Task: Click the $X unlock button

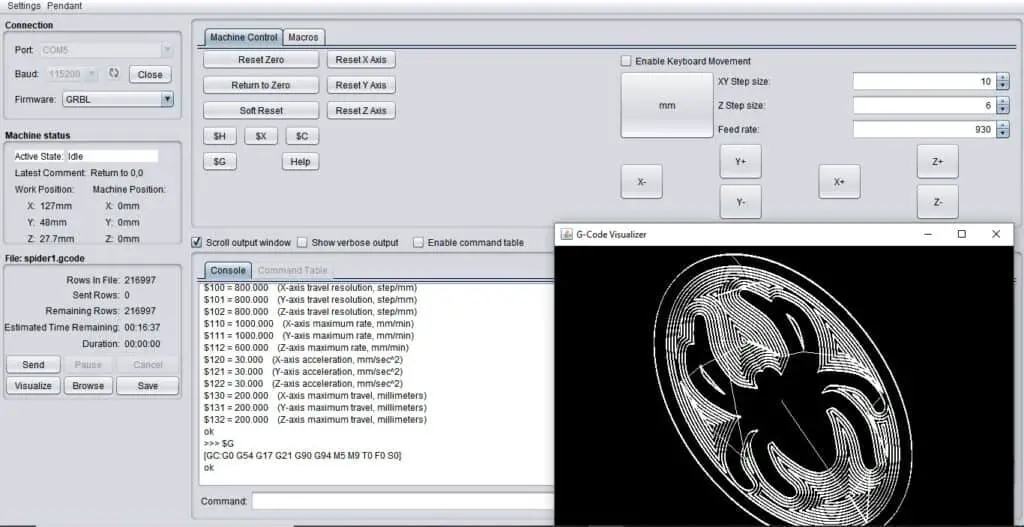Action: point(261,136)
